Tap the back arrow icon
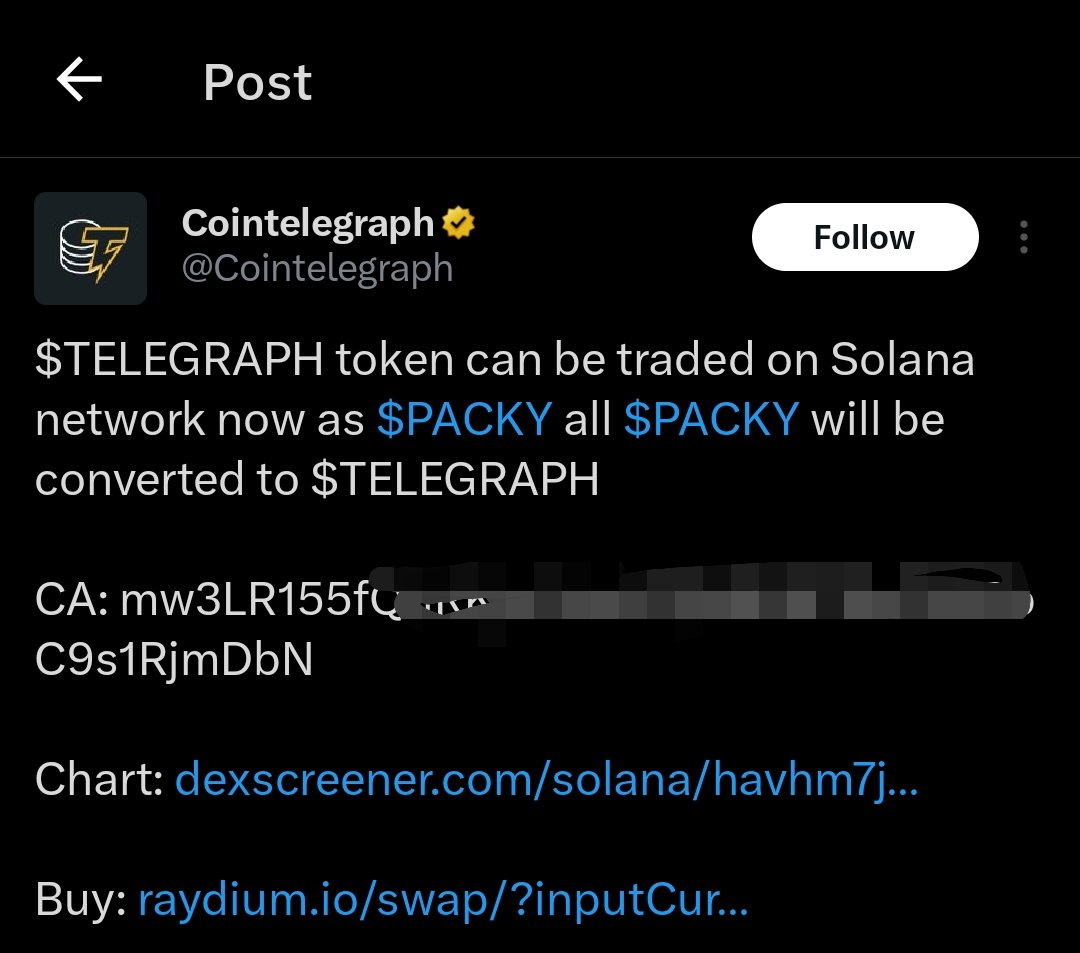The image size is (1080, 953). click(x=79, y=80)
